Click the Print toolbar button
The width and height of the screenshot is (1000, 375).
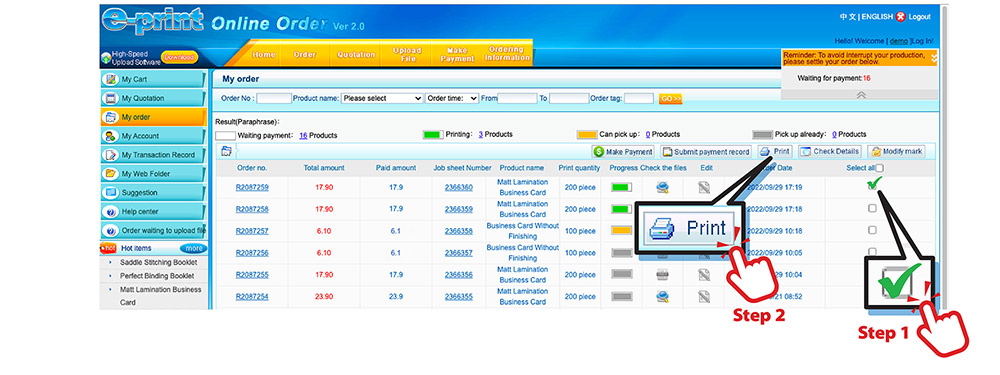tap(775, 152)
